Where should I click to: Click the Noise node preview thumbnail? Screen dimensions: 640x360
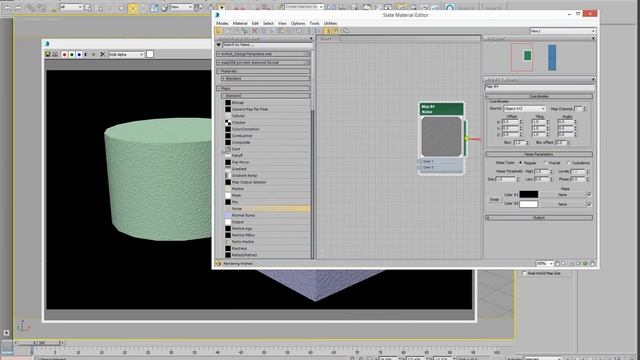(x=441, y=137)
